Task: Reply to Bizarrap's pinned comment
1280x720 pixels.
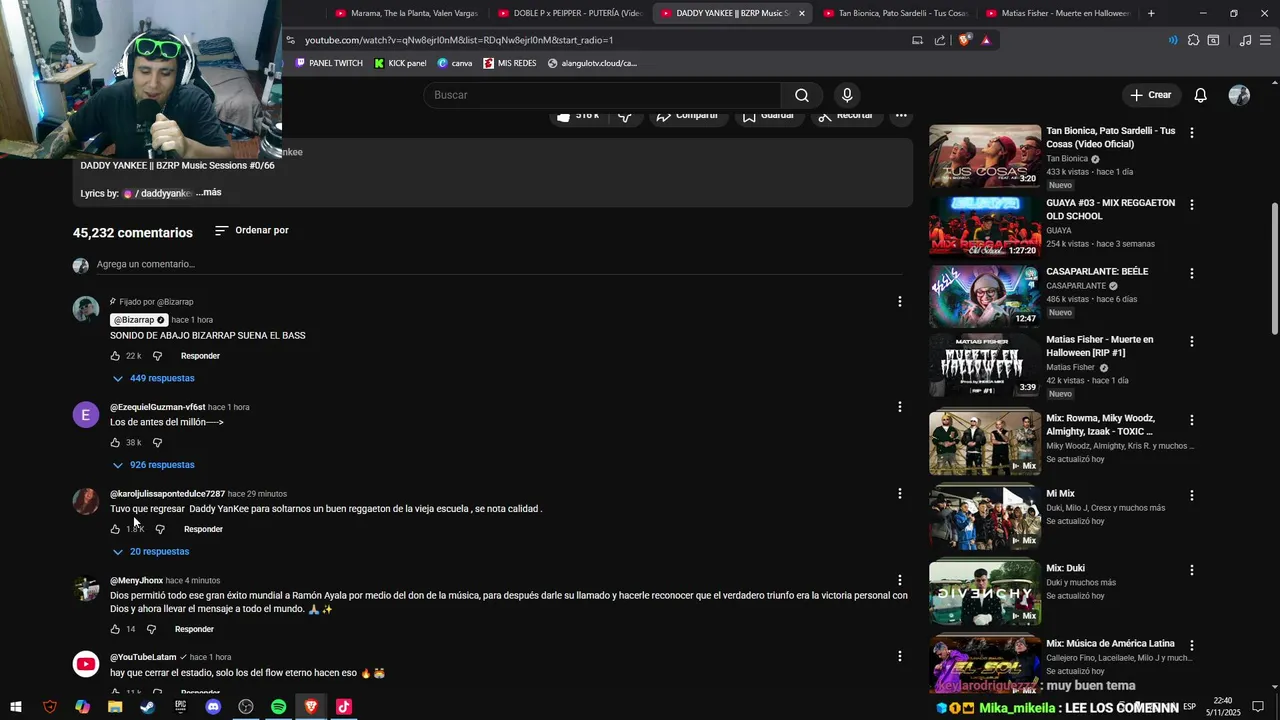Action: tap(200, 356)
